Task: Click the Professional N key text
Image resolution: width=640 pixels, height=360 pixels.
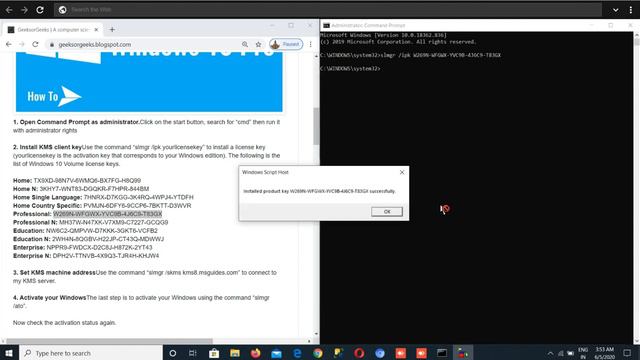Action: 113,222
